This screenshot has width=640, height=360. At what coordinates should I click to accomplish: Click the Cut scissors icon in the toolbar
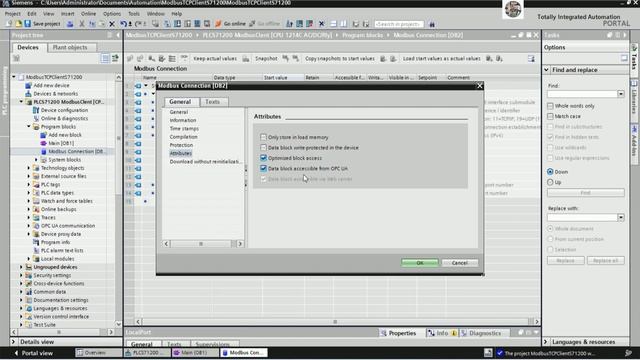pyautogui.click(x=82, y=24)
